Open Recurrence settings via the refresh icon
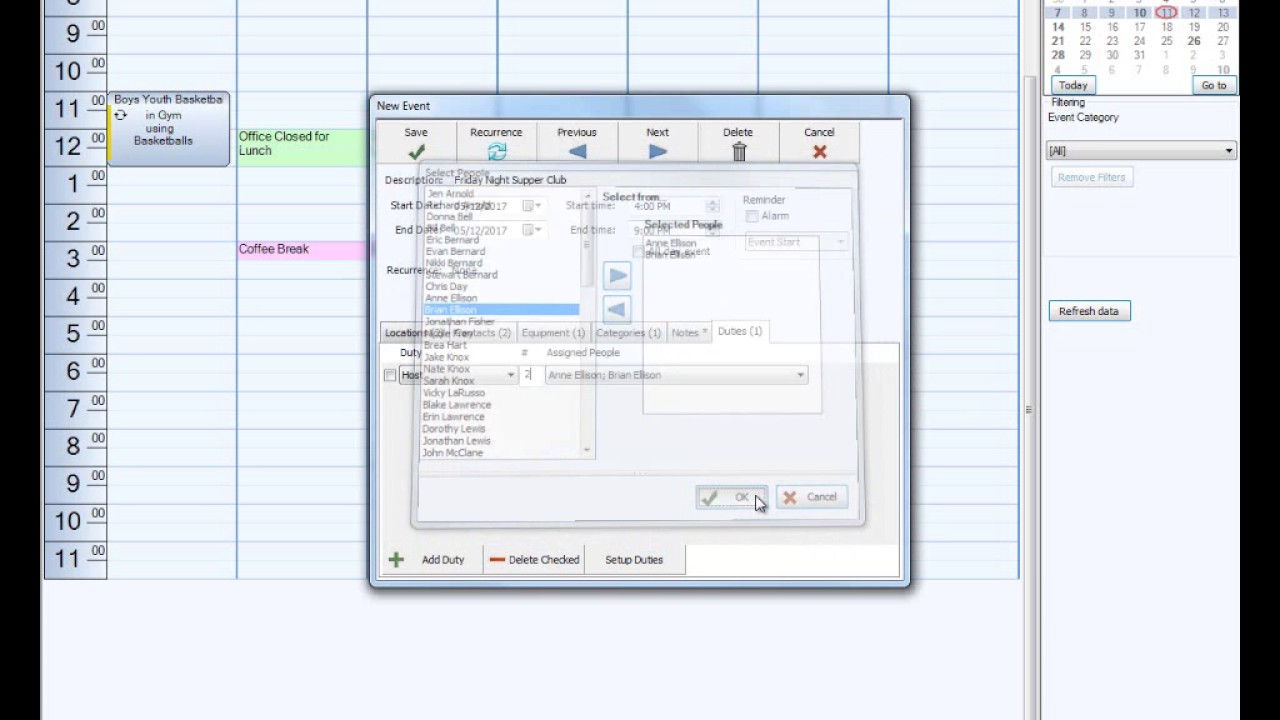The height and width of the screenshot is (720, 1280). click(x=496, y=151)
